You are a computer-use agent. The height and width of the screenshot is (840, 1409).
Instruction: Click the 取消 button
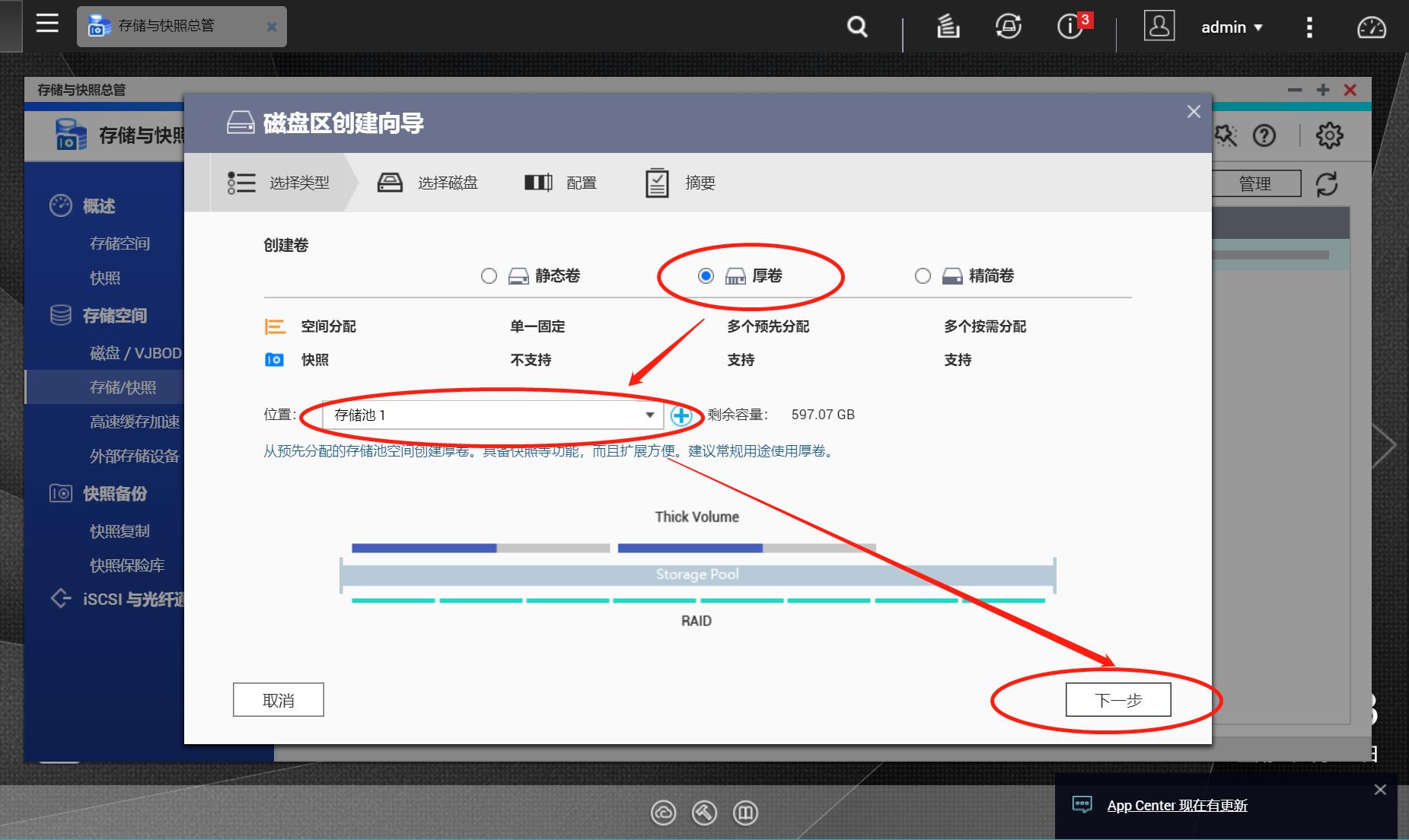pyautogui.click(x=278, y=699)
